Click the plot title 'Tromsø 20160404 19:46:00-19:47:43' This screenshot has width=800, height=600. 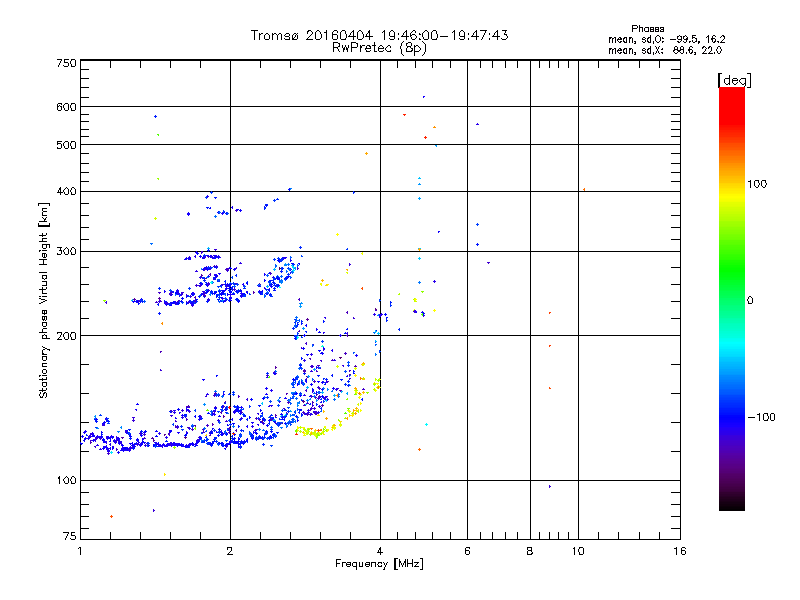[379, 35]
